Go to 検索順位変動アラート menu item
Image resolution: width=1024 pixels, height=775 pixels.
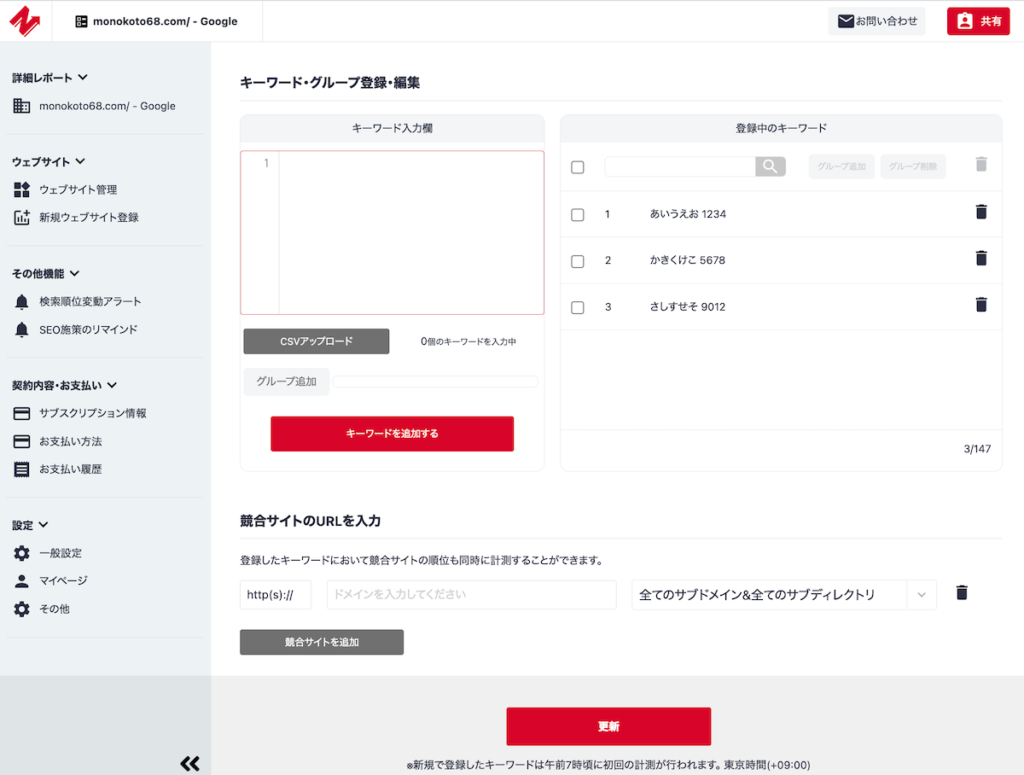(90, 302)
